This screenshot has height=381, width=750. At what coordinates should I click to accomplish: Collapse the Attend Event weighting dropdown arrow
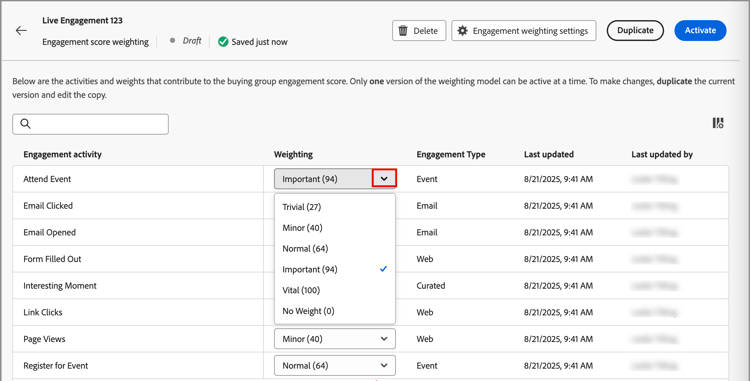pos(384,179)
